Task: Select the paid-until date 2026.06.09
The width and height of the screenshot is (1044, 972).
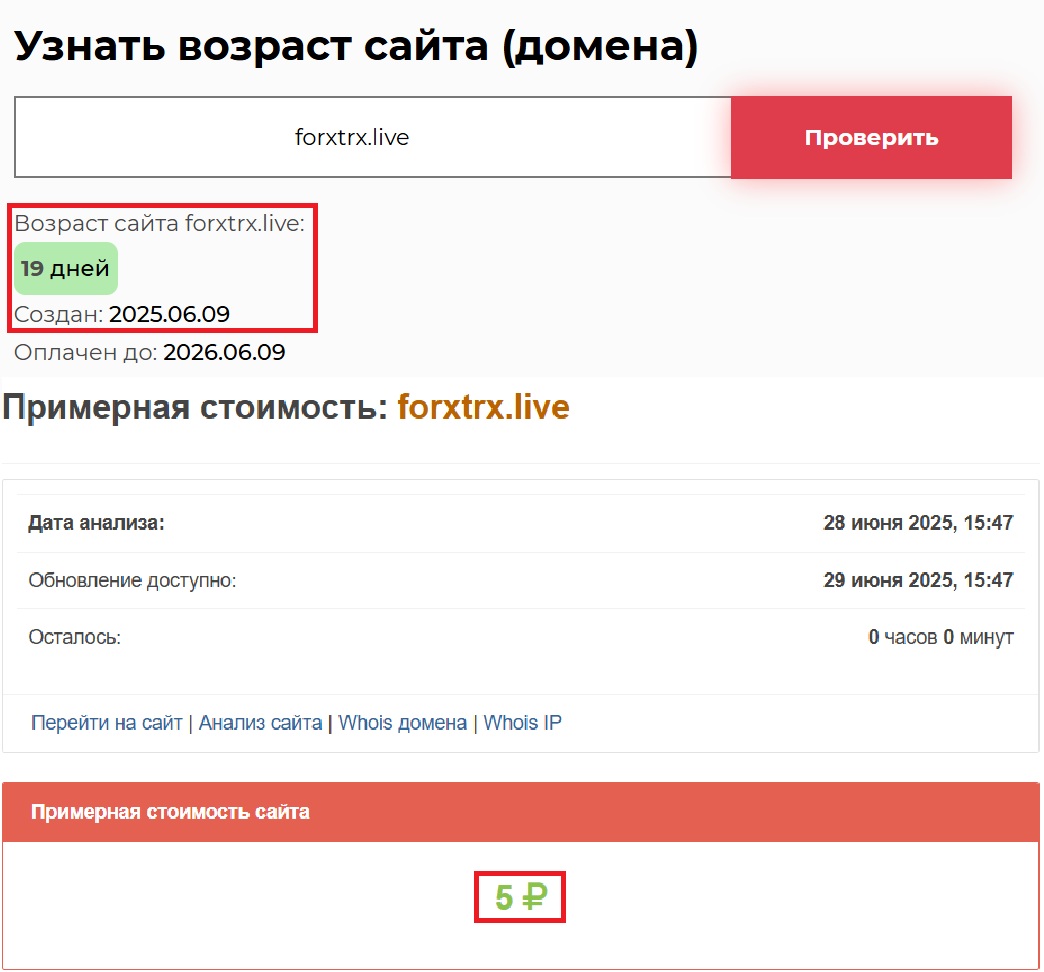Action: point(224,352)
